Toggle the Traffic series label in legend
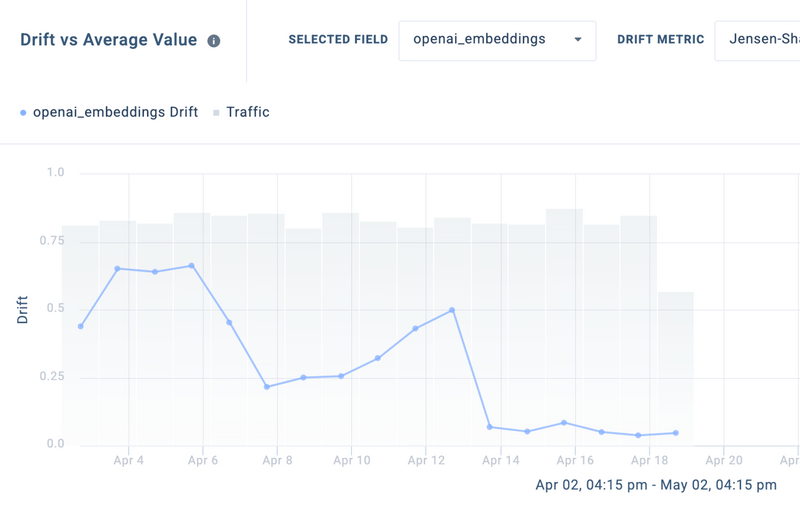Screen dimensions: 800x507 pyautogui.click(x=247, y=112)
